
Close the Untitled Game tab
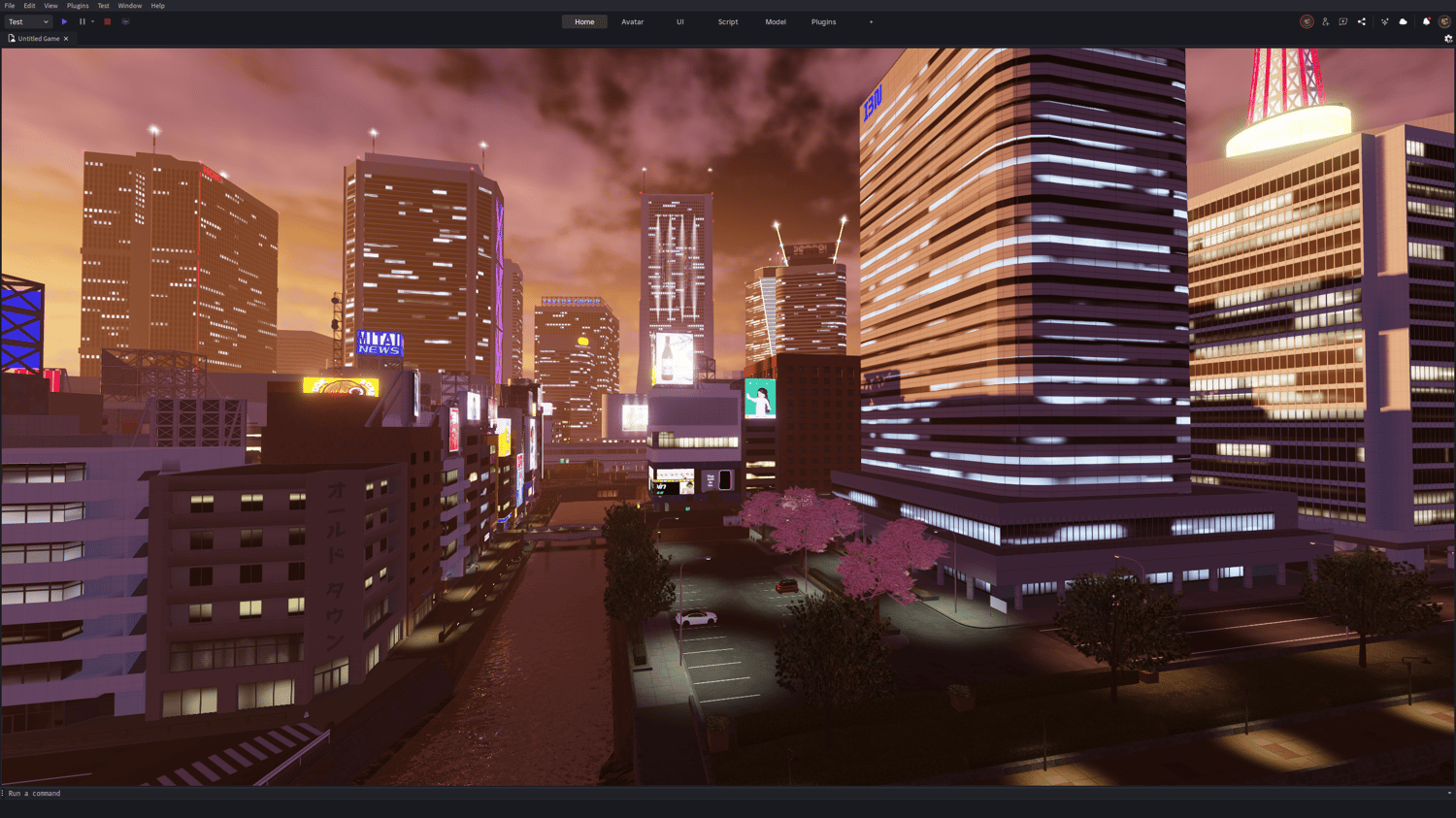coord(66,39)
